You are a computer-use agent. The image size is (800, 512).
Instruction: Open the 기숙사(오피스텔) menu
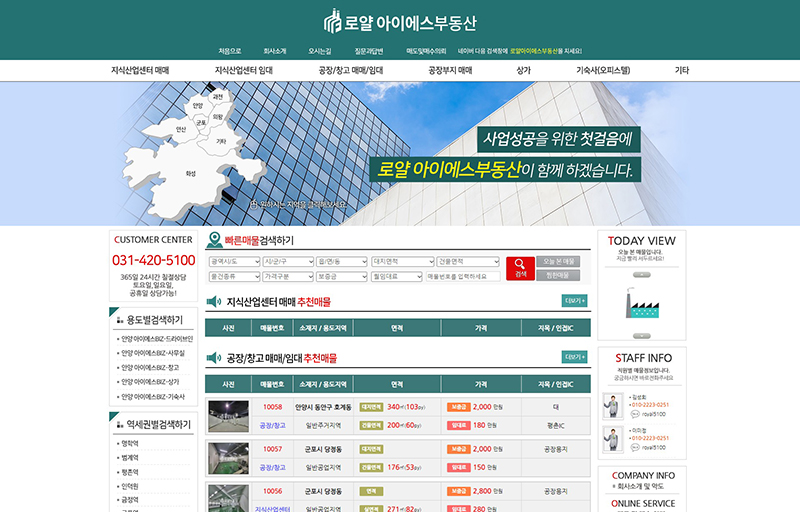pos(603,70)
